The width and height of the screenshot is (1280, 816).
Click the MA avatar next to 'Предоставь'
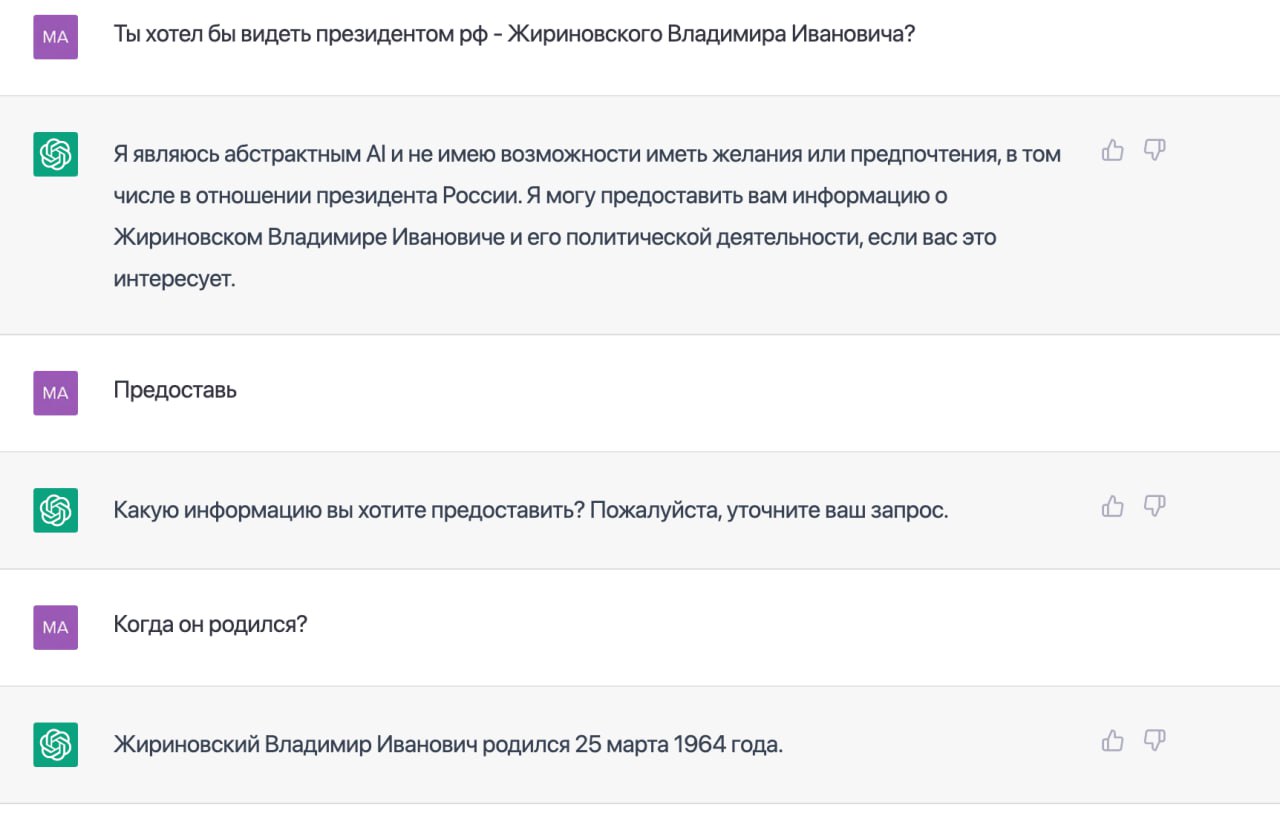(56, 393)
